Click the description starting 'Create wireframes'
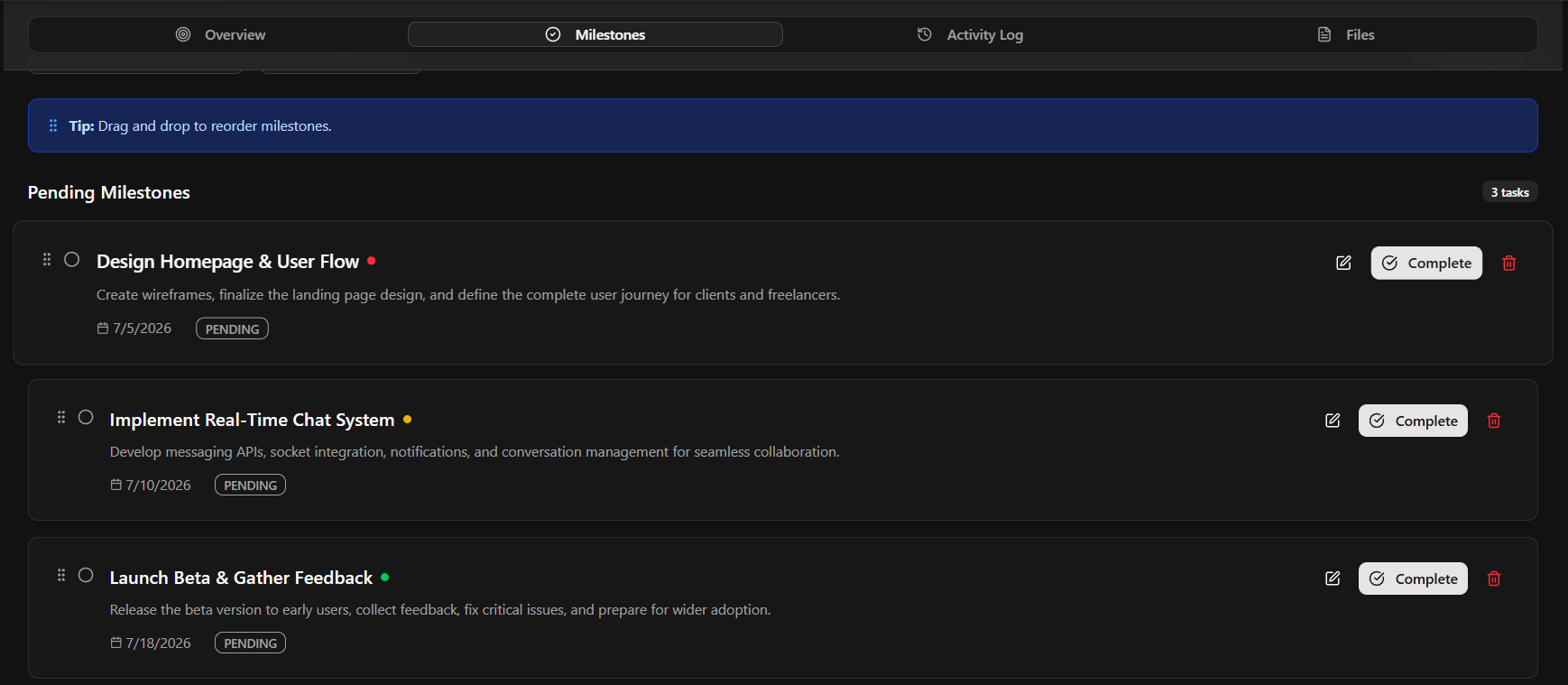1568x685 pixels. coord(468,295)
